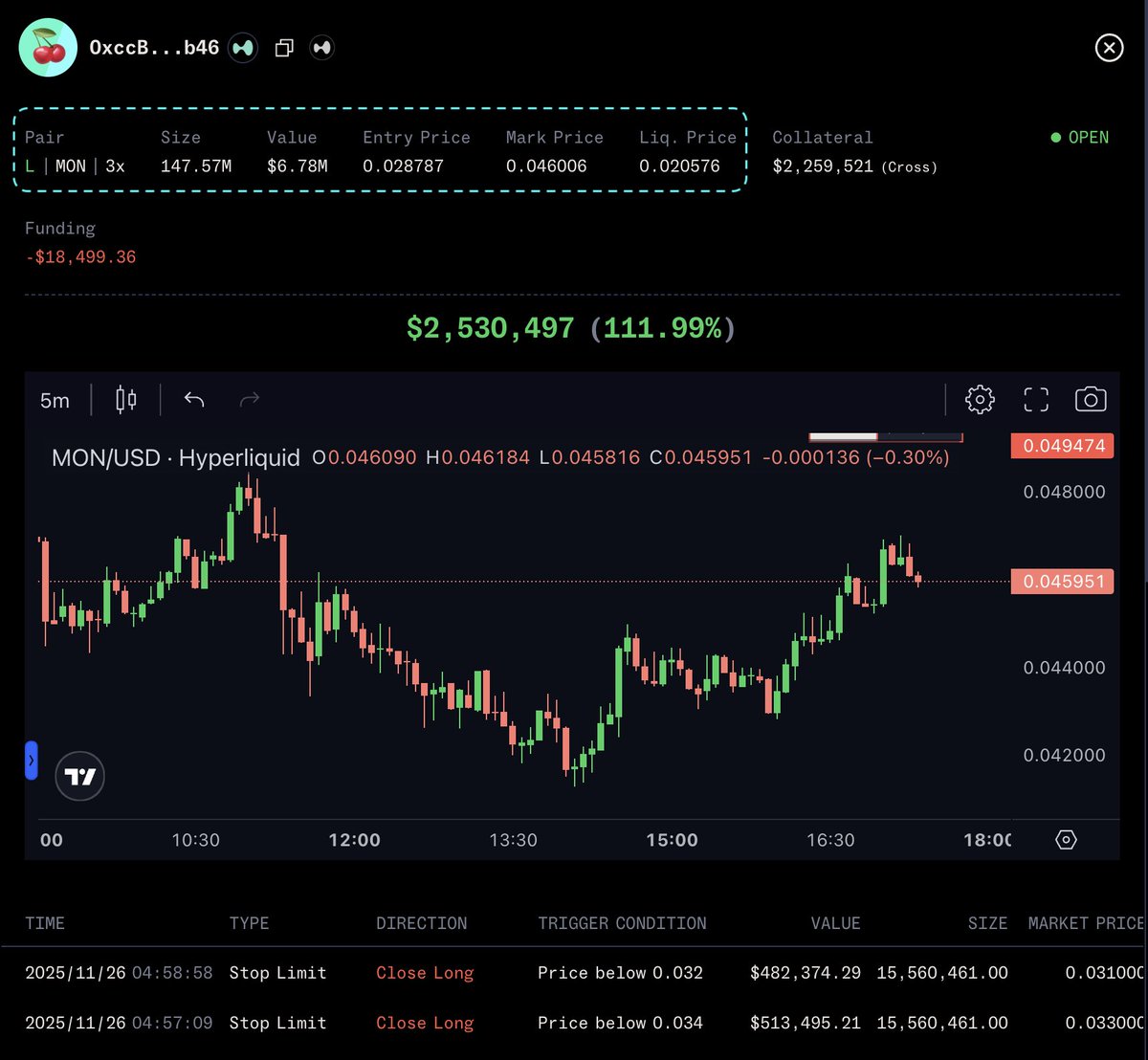
Task: Click the Hyperliquid logo beside the wallet address
Action: click(x=243, y=47)
